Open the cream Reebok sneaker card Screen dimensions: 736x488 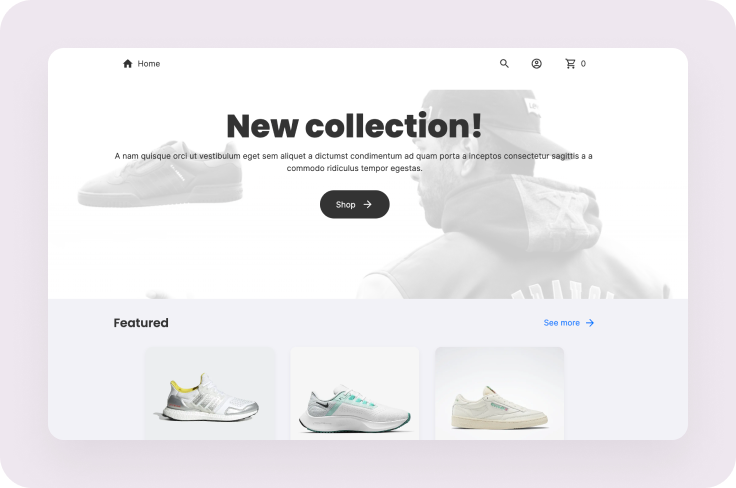(499, 393)
